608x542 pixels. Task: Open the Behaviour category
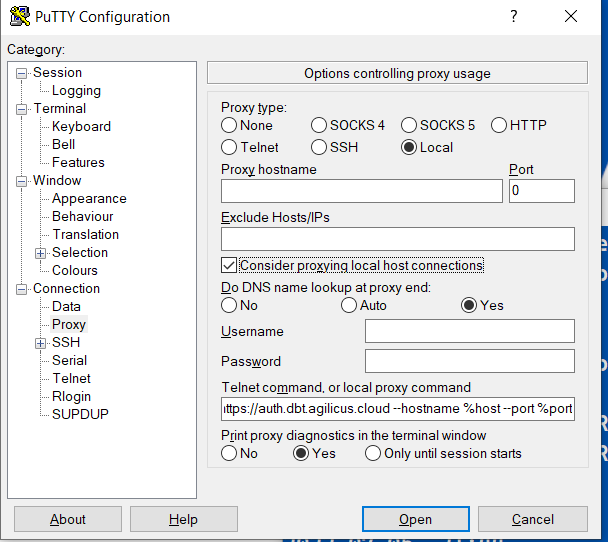point(83,216)
